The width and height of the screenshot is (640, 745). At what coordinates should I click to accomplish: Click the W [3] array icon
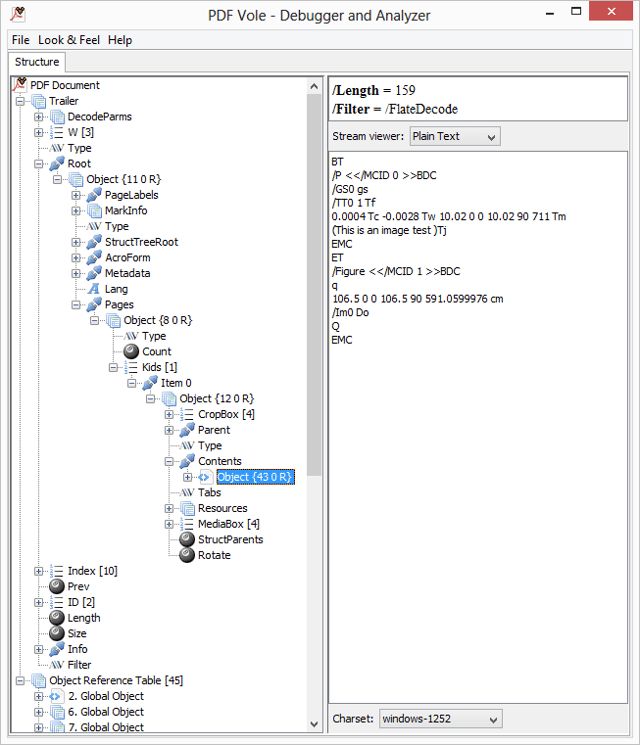(x=57, y=132)
